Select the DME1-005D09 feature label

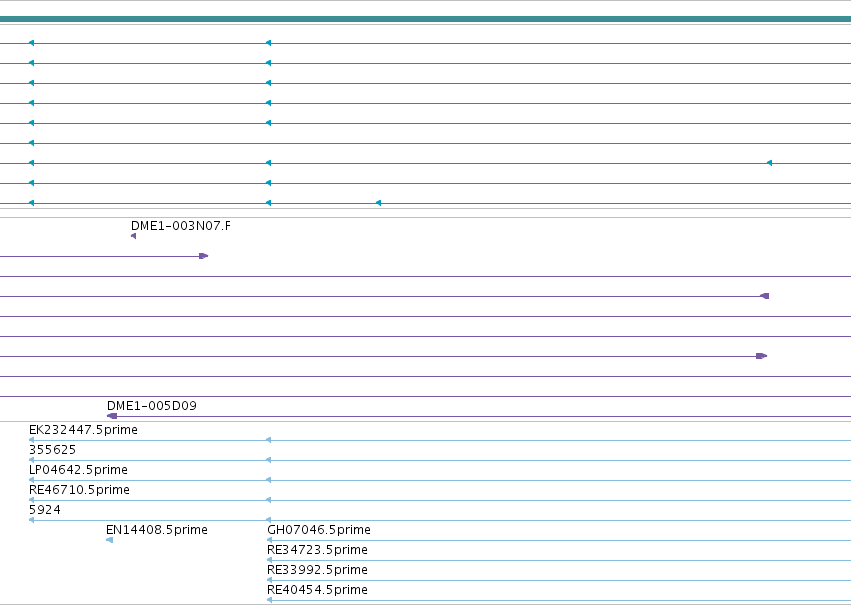pyautogui.click(x=151, y=406)
